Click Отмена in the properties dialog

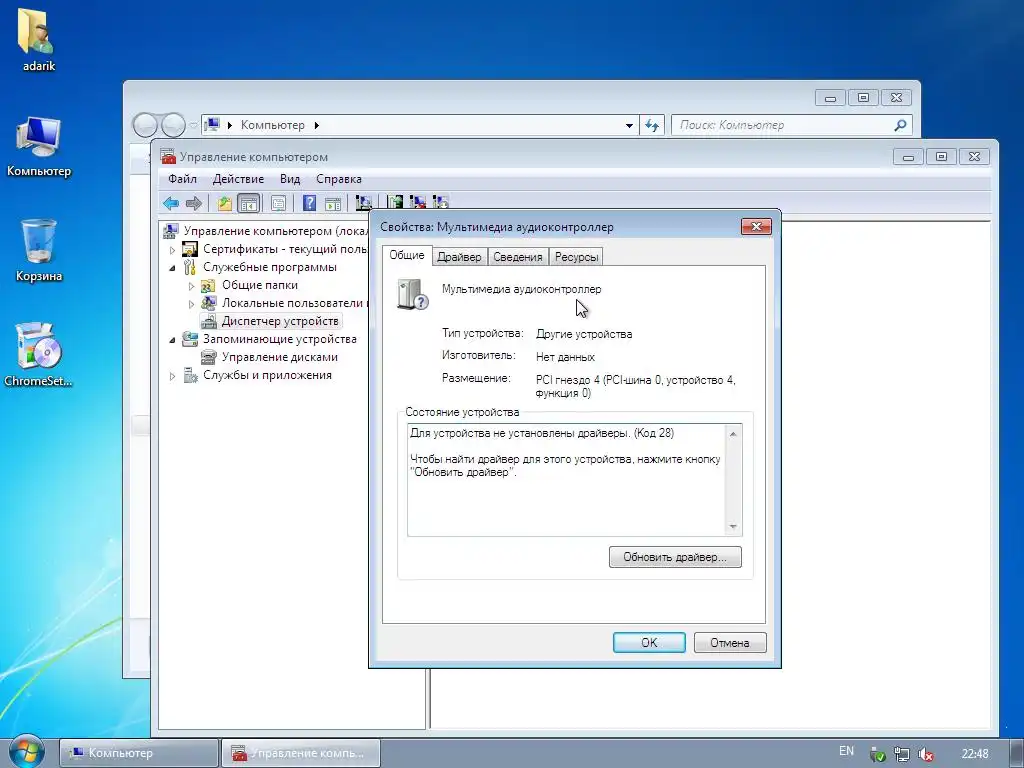click(729, 643)
